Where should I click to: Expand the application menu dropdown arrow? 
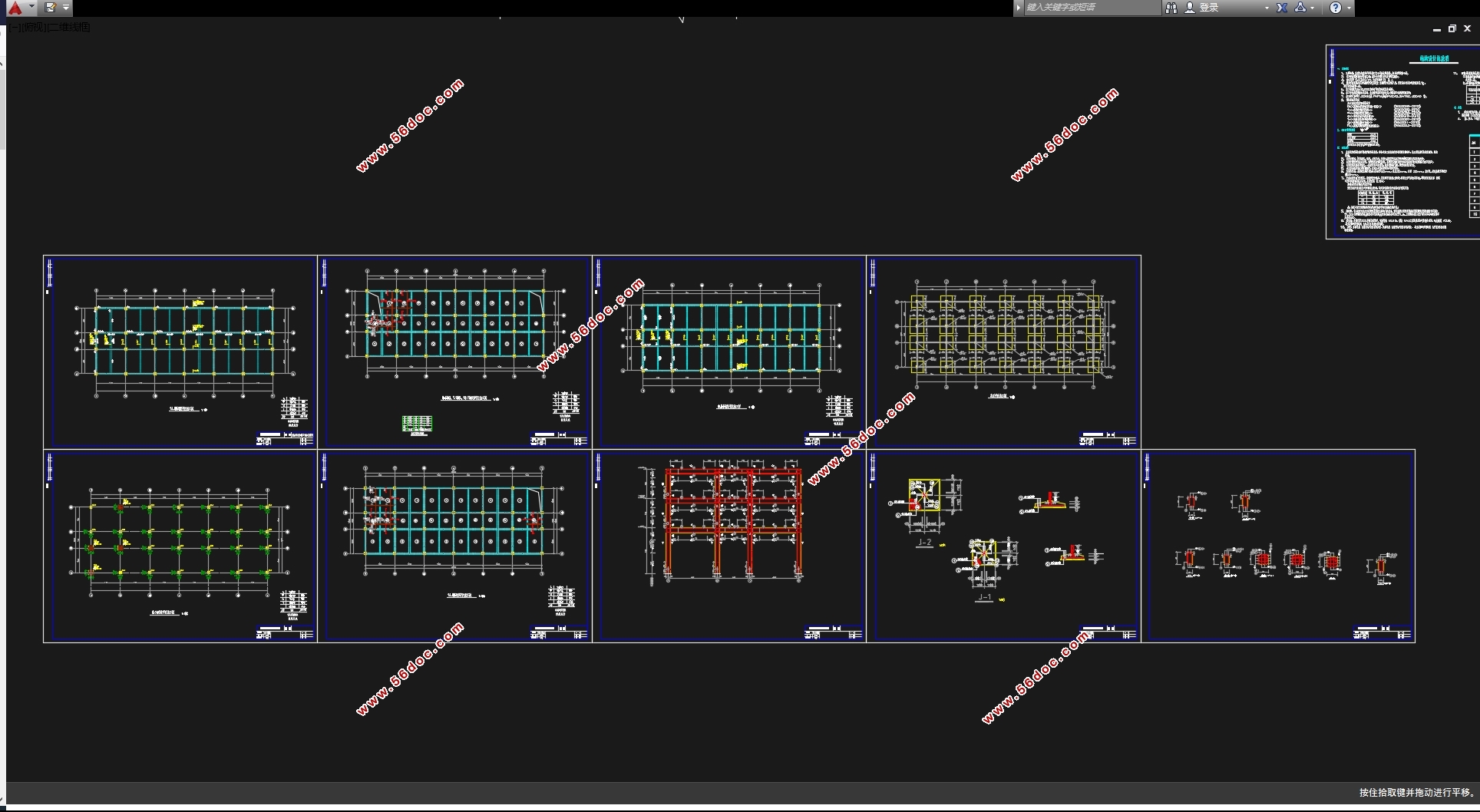coord(31,7)
